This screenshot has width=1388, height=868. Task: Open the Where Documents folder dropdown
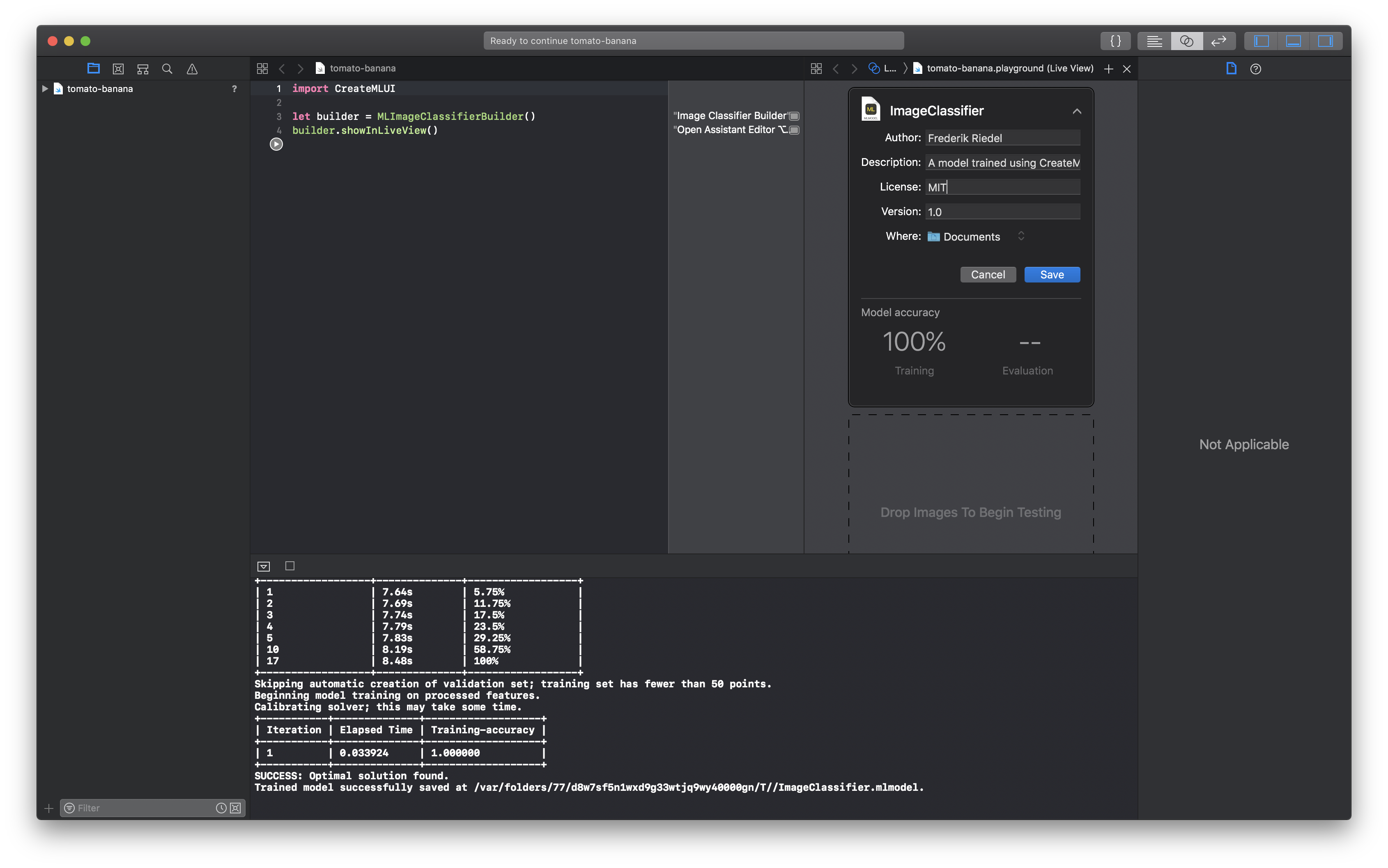coord(975,237)
